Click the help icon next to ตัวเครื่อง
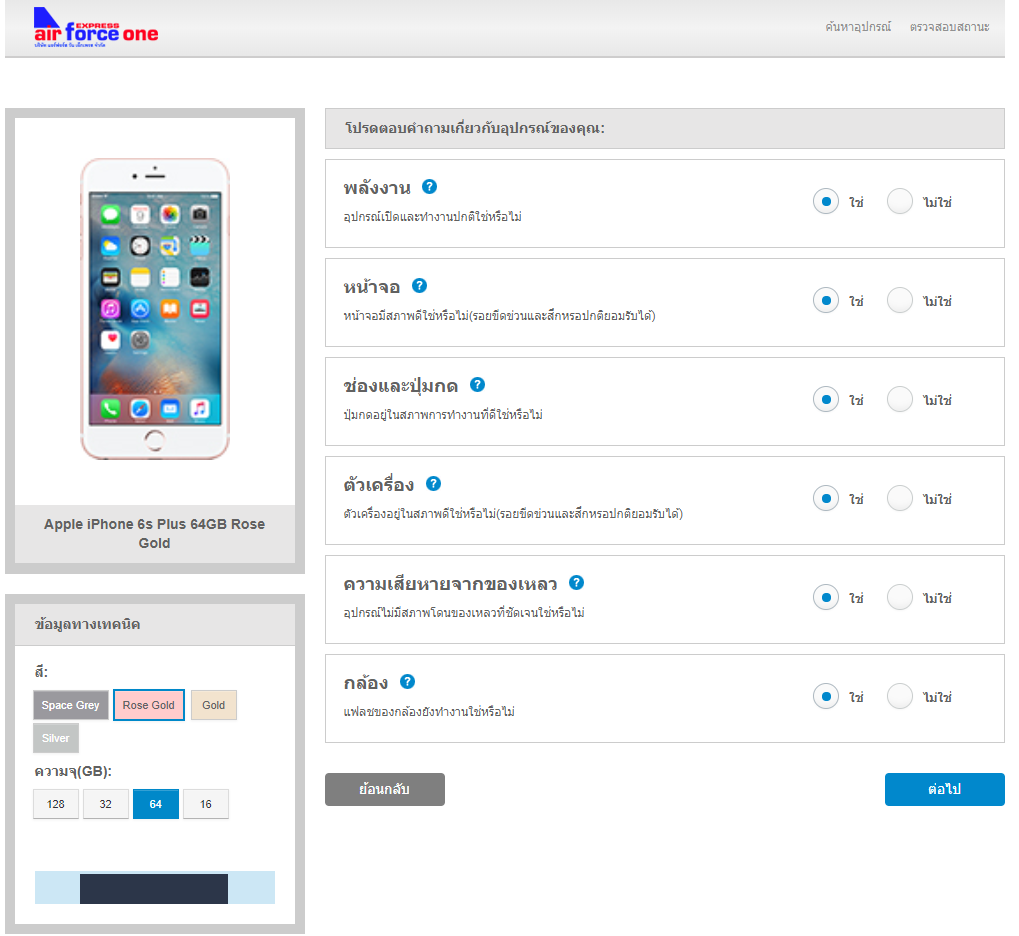This screenshot has width=1019, height=936. pos(433,484)
